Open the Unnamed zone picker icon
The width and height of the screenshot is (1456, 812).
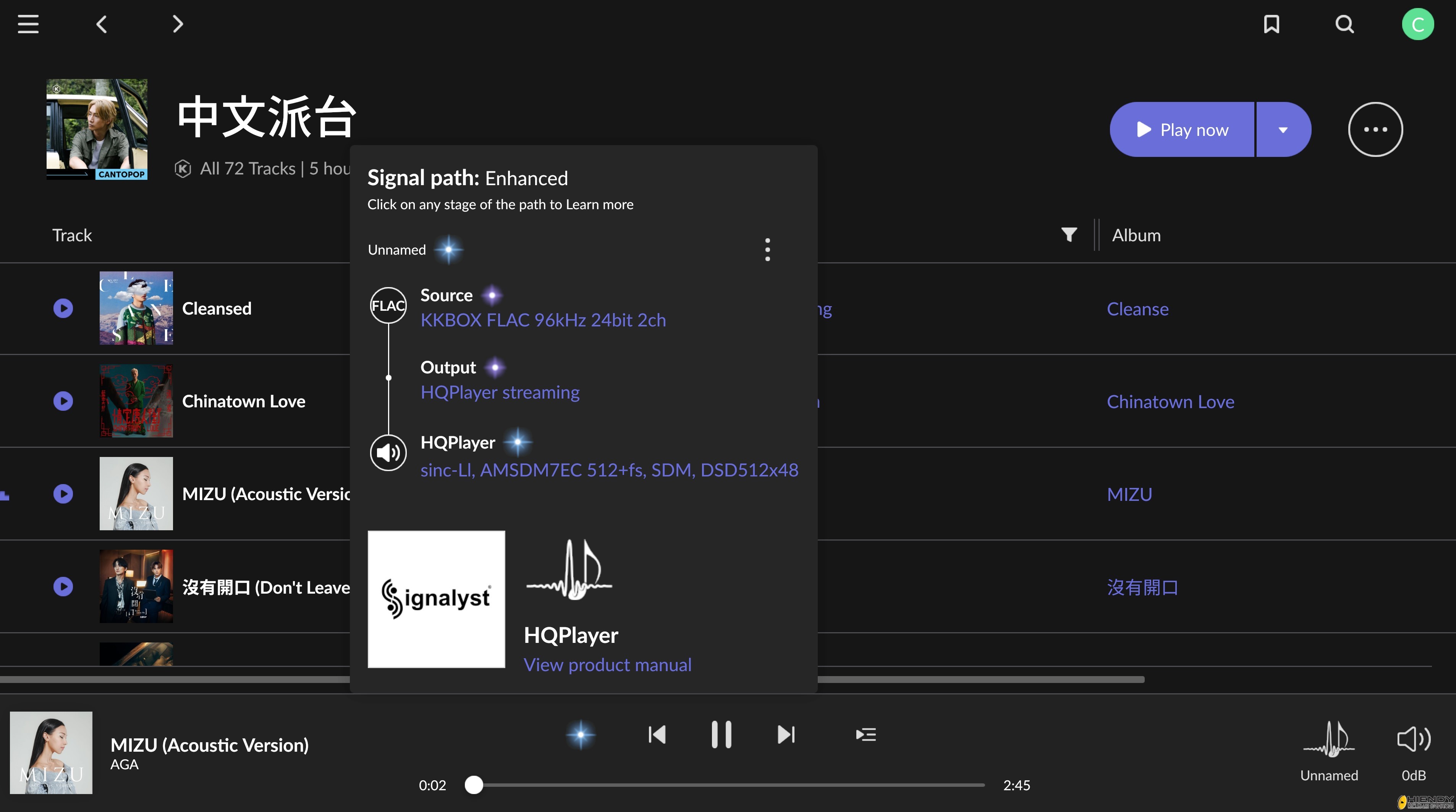pyautogui.click(x=1329, y=739)
